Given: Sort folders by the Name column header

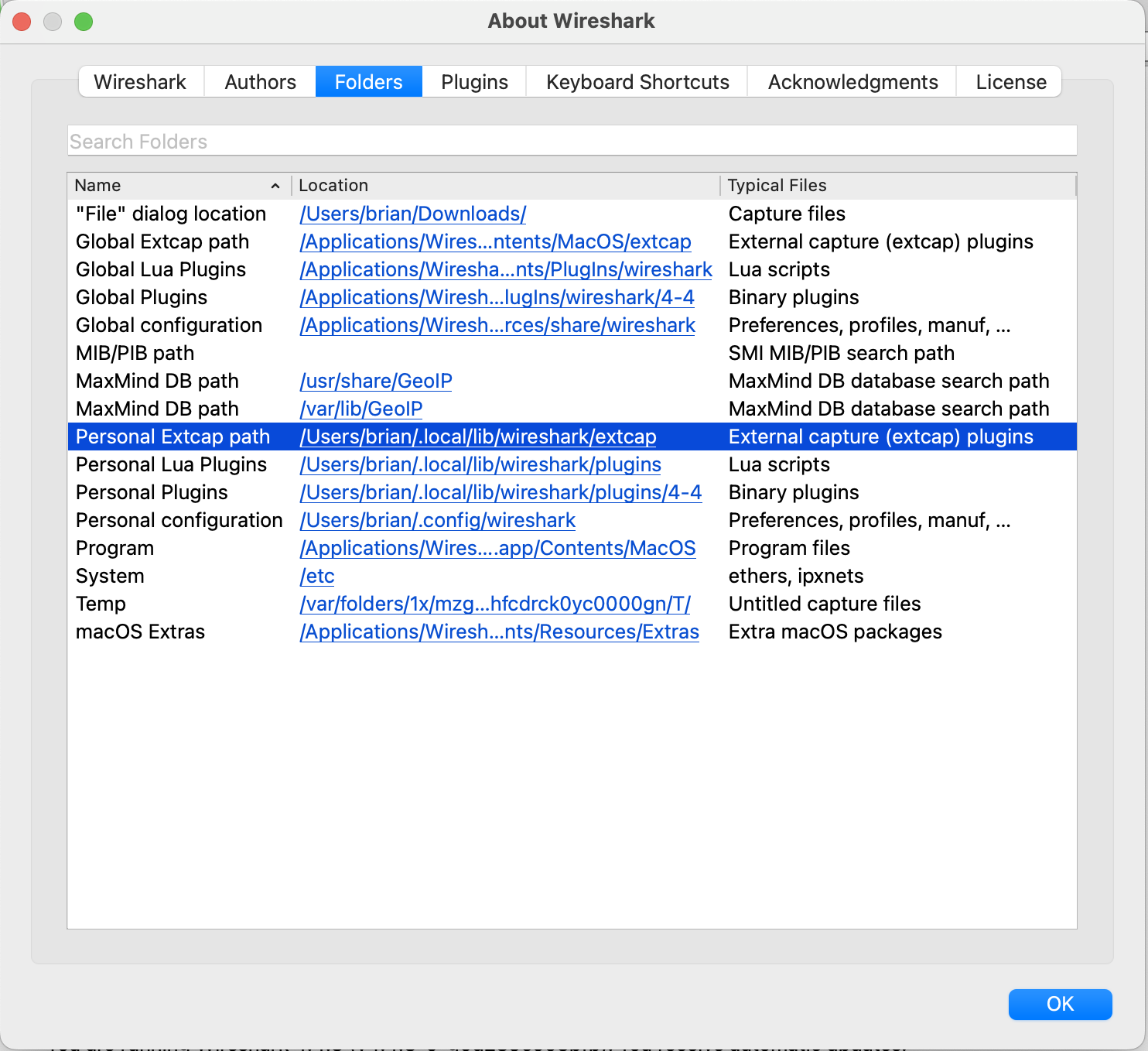Looking at the screenshot, I should pos(179,186).
